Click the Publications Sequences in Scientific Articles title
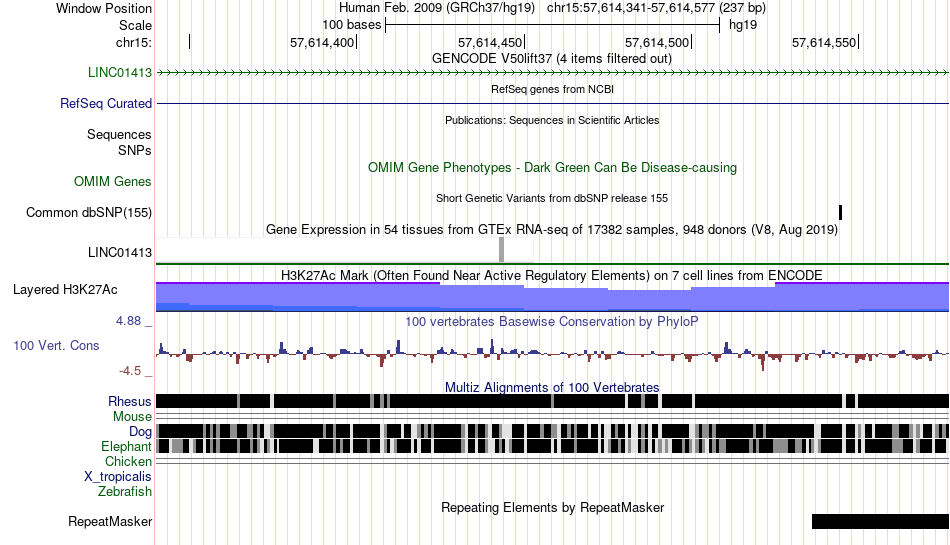 552,120
